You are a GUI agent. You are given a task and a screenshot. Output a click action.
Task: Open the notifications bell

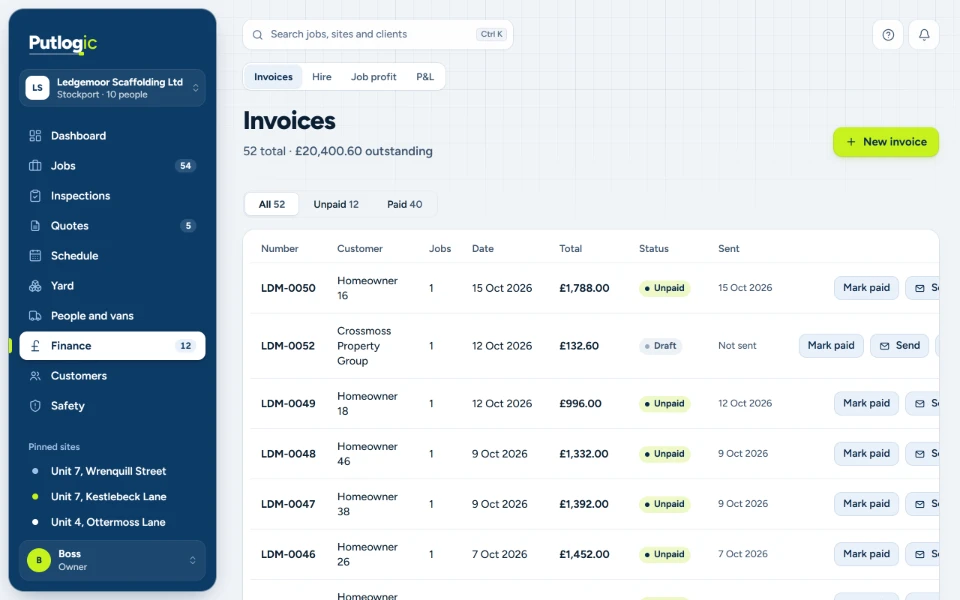[924, 35]
